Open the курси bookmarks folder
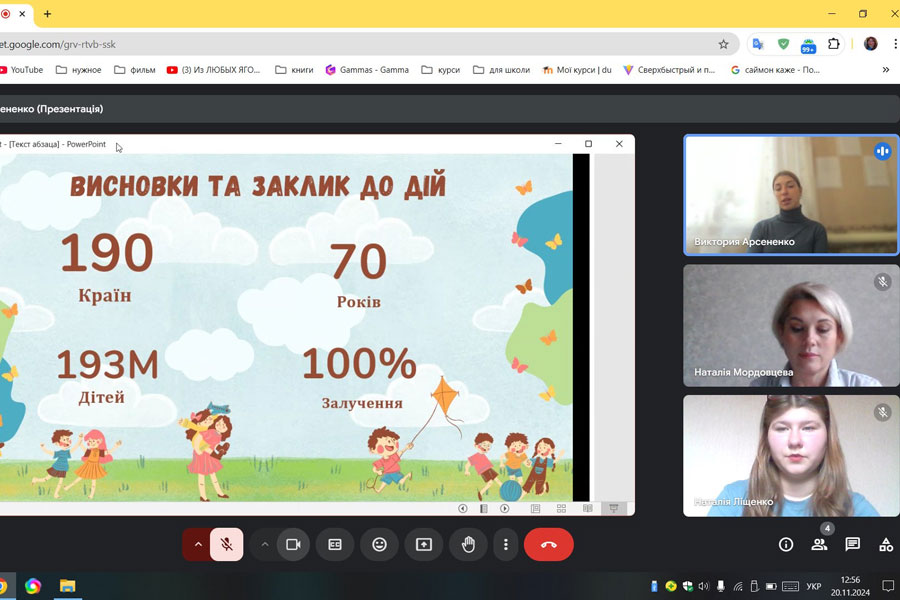This screenshot has width=900, height=600. [441, 70]
